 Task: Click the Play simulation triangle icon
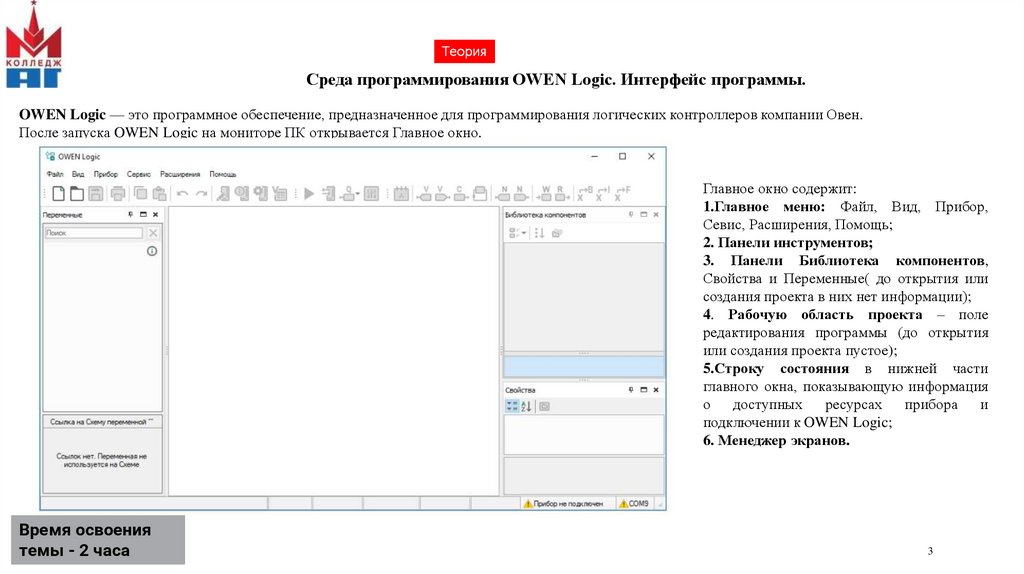click(x=310, y=193)
